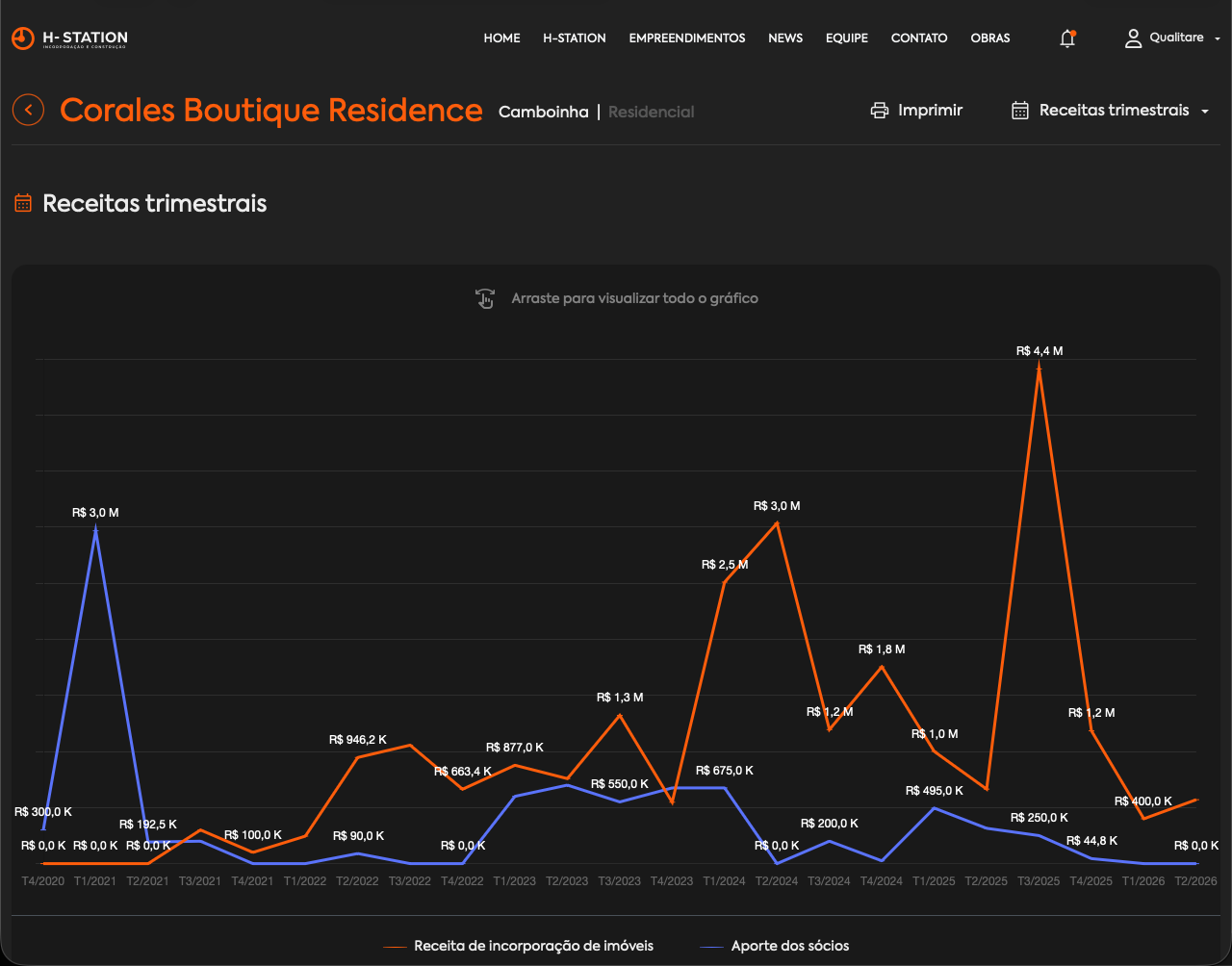Screen dimensions: 1232x966
Task: Go to OBRAS in the top navigation
Action: point(990,38)
